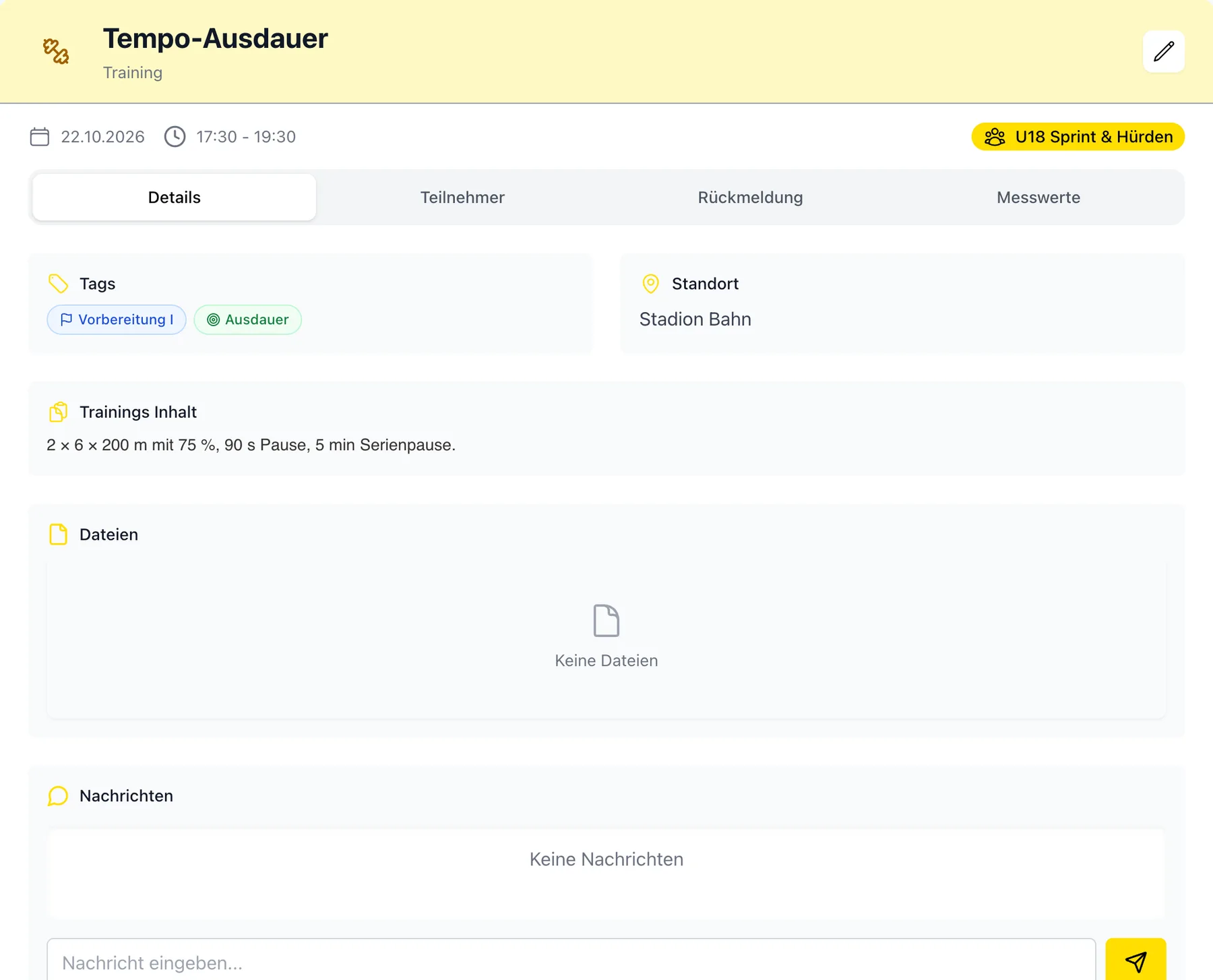Click the dumbbell training icon in header
Viewport: 1213px width, 980px height.
(x=56, y=51)
